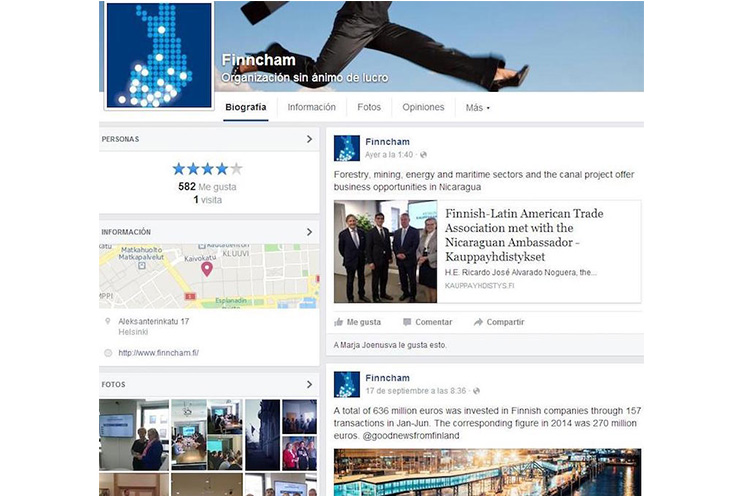This screenshot has height=496, width=744.
Task: Click the Marja Joenusva name
Action: [367, 345]
